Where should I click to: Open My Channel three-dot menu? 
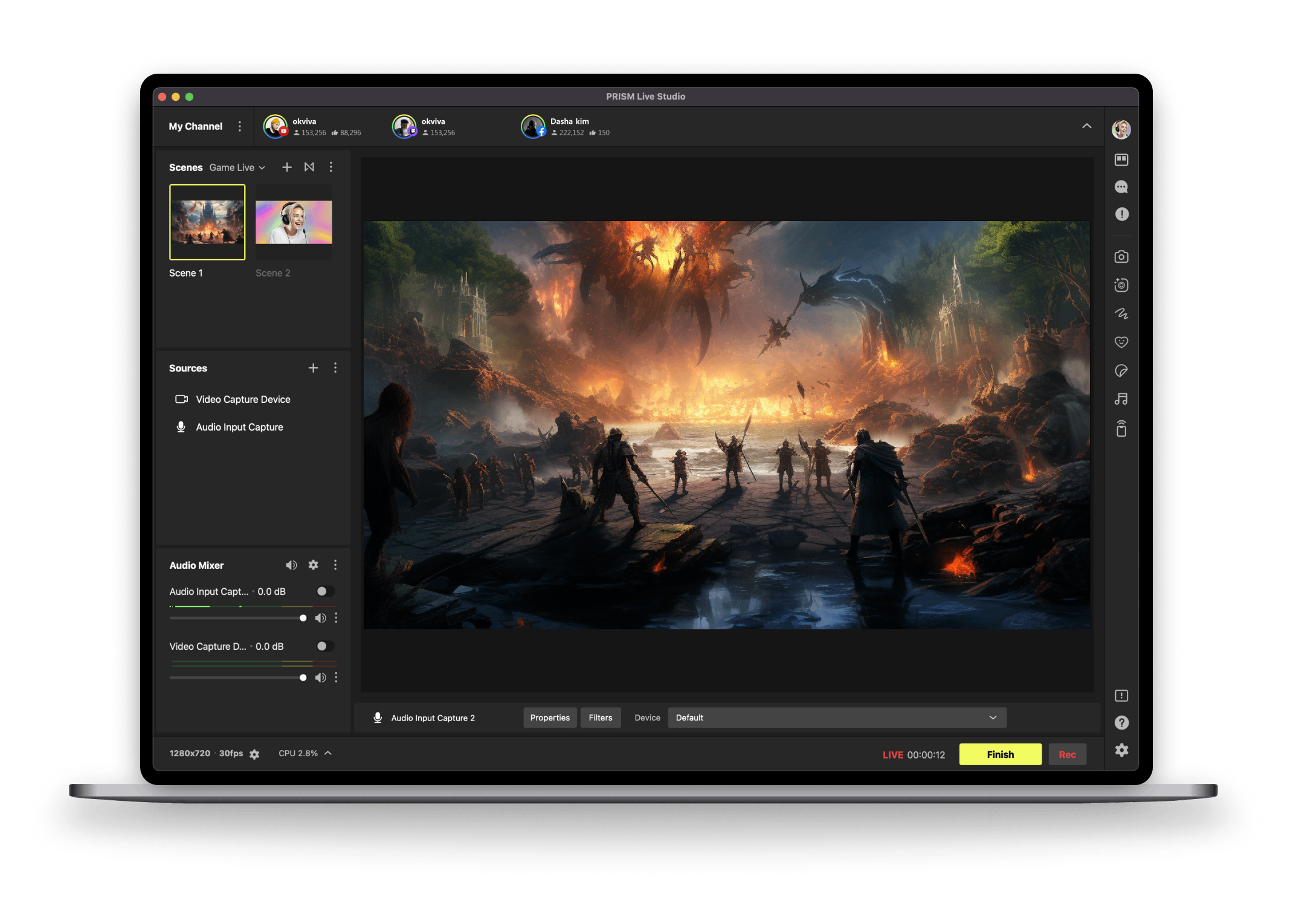click(240, 126)
